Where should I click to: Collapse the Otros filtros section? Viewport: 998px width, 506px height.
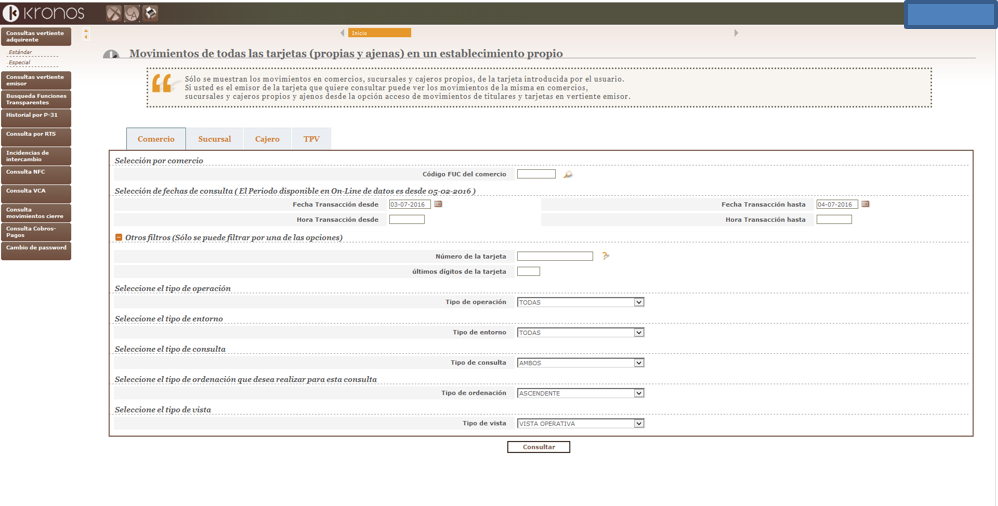pyautogui.click(x=118, y=237)
